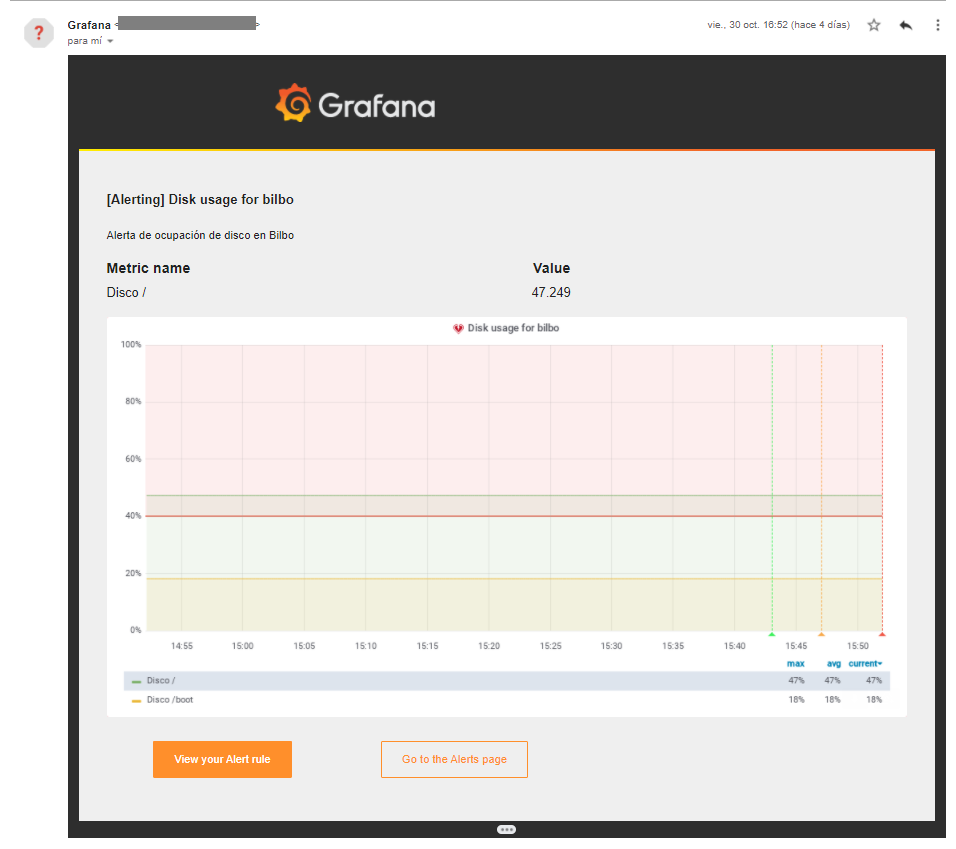The image size is (956, 849).
Task: Select the 'Disco /boot' legend row
Action: [507, 700]
